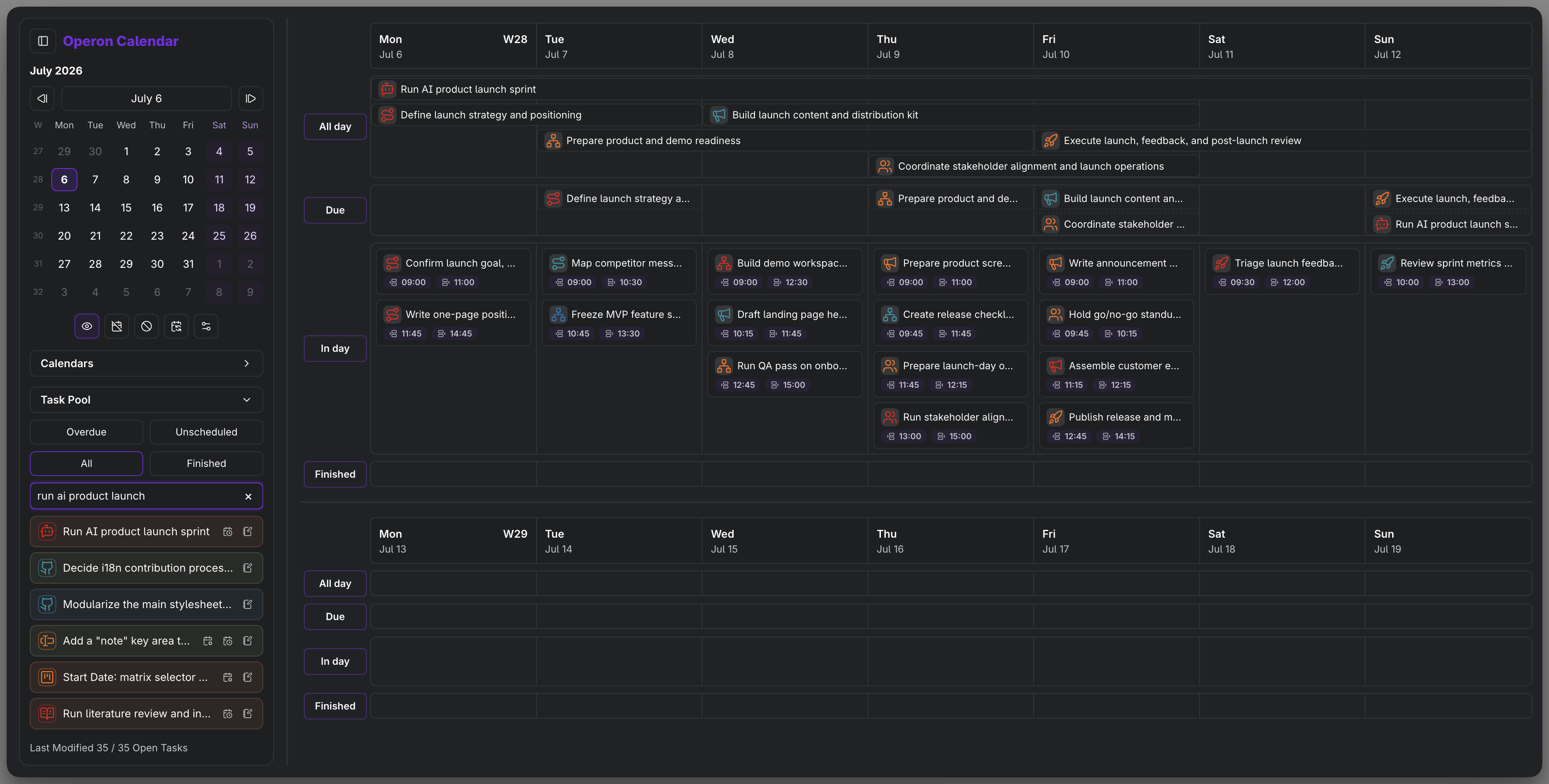Open the sliders settings button
1549x784 pixels.
206,326
